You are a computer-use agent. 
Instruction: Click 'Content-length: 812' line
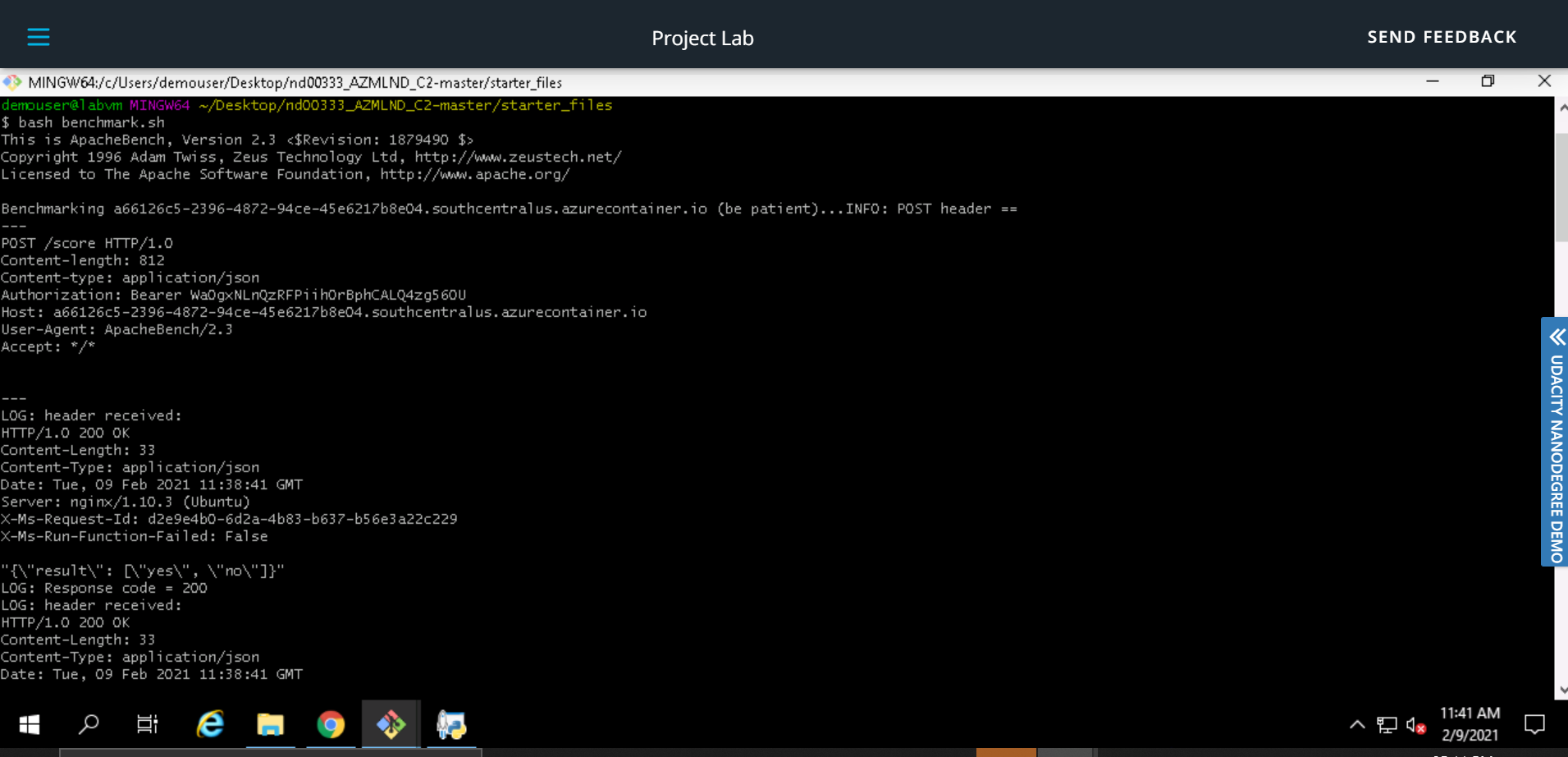[83, 260]
